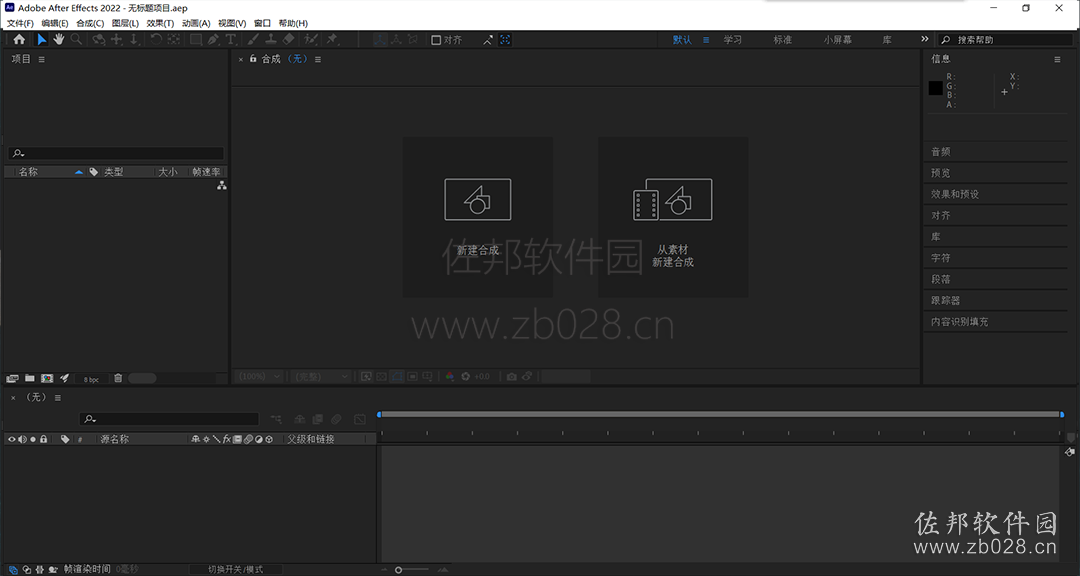The image size is (1080, 576).
Task: Create a new folder in Project panel
Action: (x=30, y=378)
